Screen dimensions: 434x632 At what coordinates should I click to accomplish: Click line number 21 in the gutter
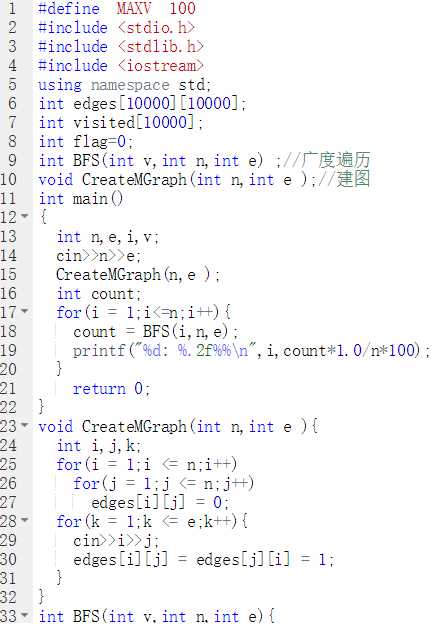(x=8, y=389)
